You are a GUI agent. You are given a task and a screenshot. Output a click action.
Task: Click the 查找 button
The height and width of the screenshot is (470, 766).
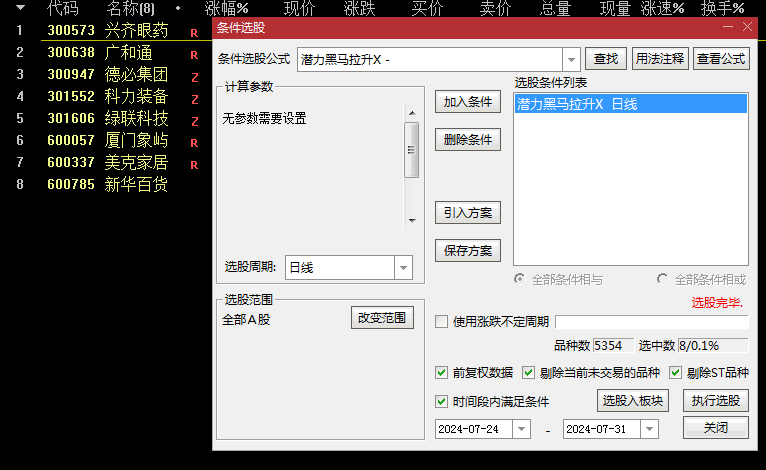606,59
